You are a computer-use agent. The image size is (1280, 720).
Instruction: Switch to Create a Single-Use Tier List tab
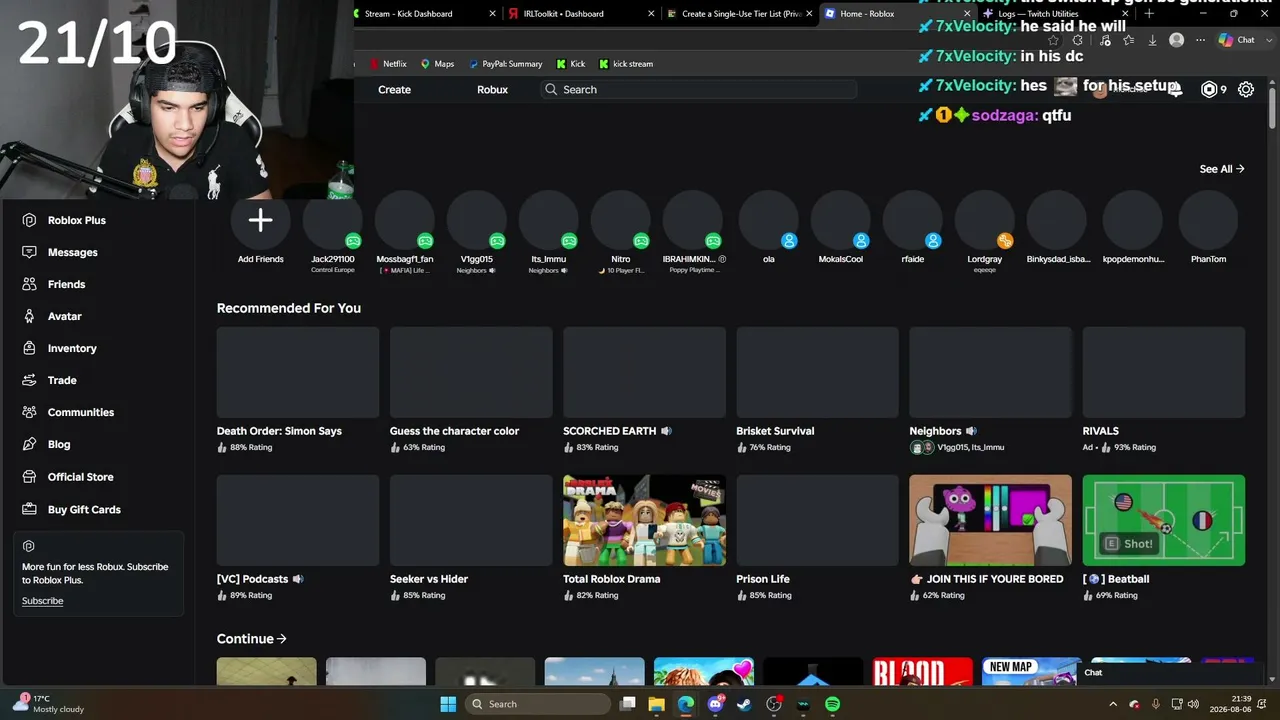tap(739, 14)
